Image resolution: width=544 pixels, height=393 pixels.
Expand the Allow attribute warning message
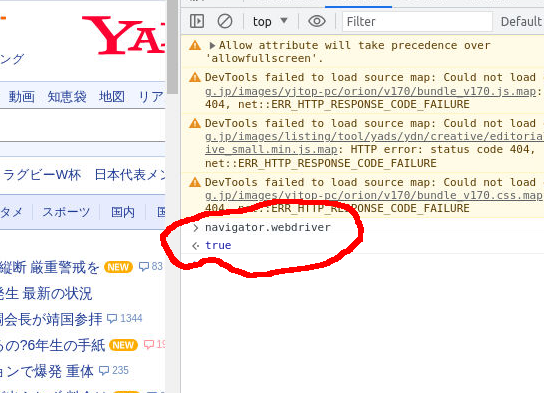[212, 45]
